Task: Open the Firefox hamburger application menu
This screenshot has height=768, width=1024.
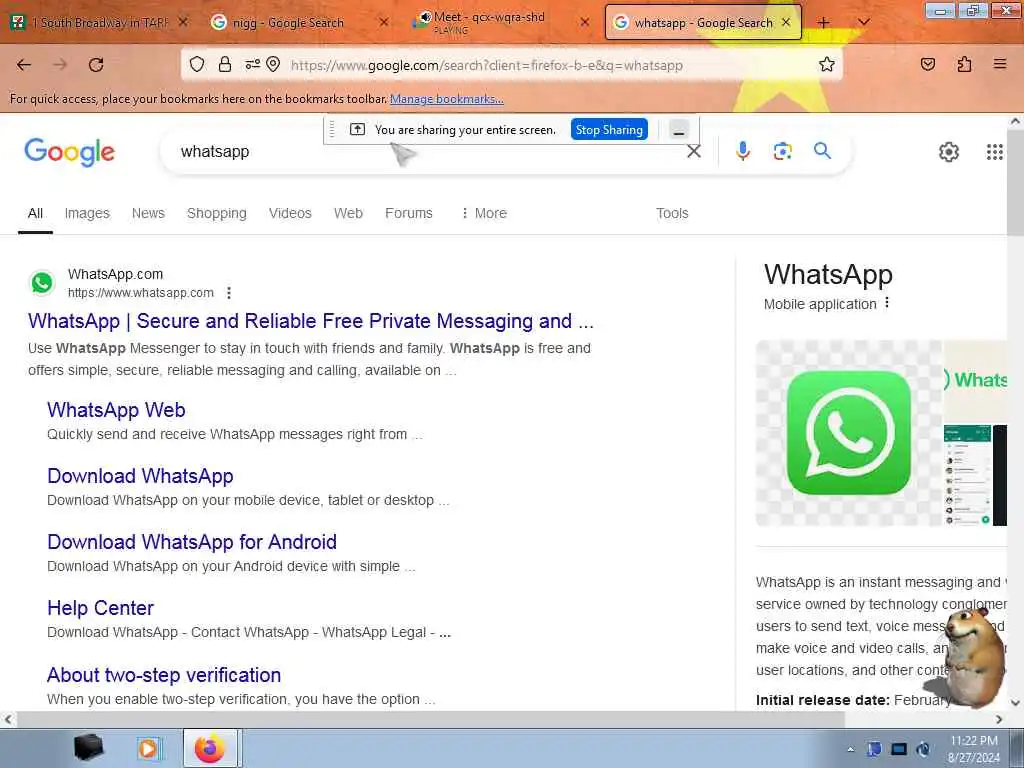Action: (x=1000, y=64)
